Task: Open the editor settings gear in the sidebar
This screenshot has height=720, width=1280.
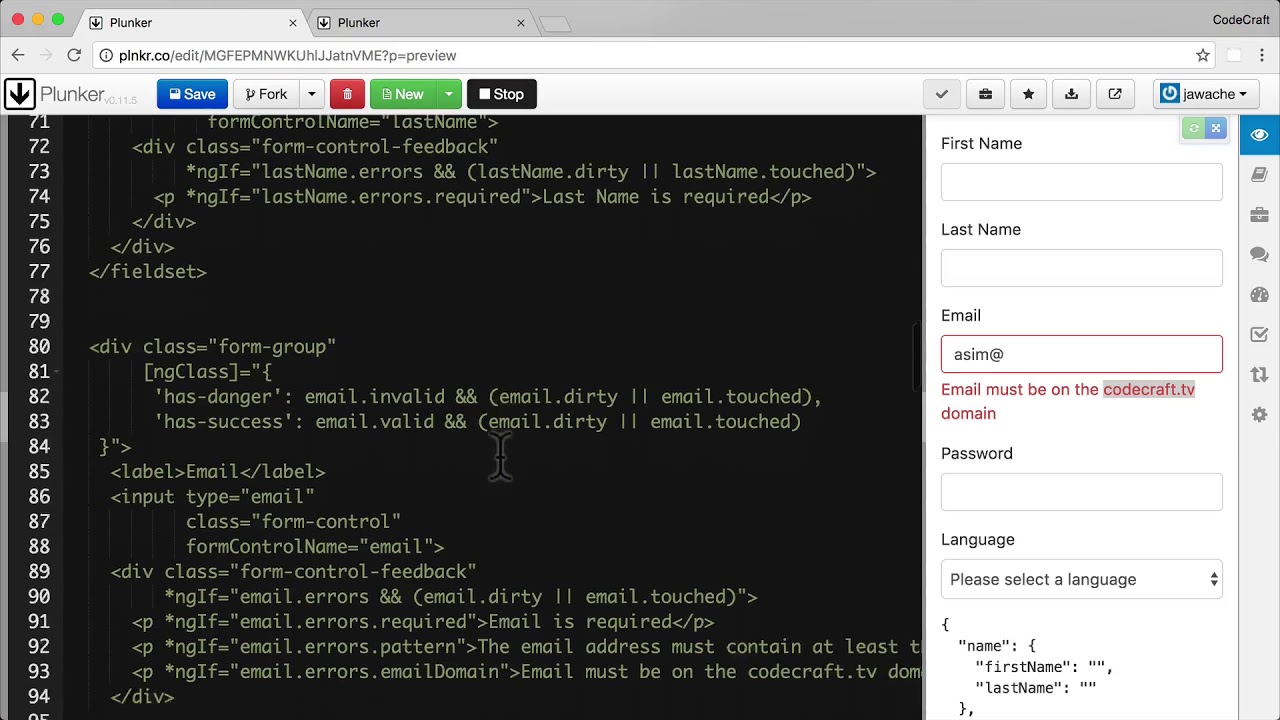Action: point(1259,415)
